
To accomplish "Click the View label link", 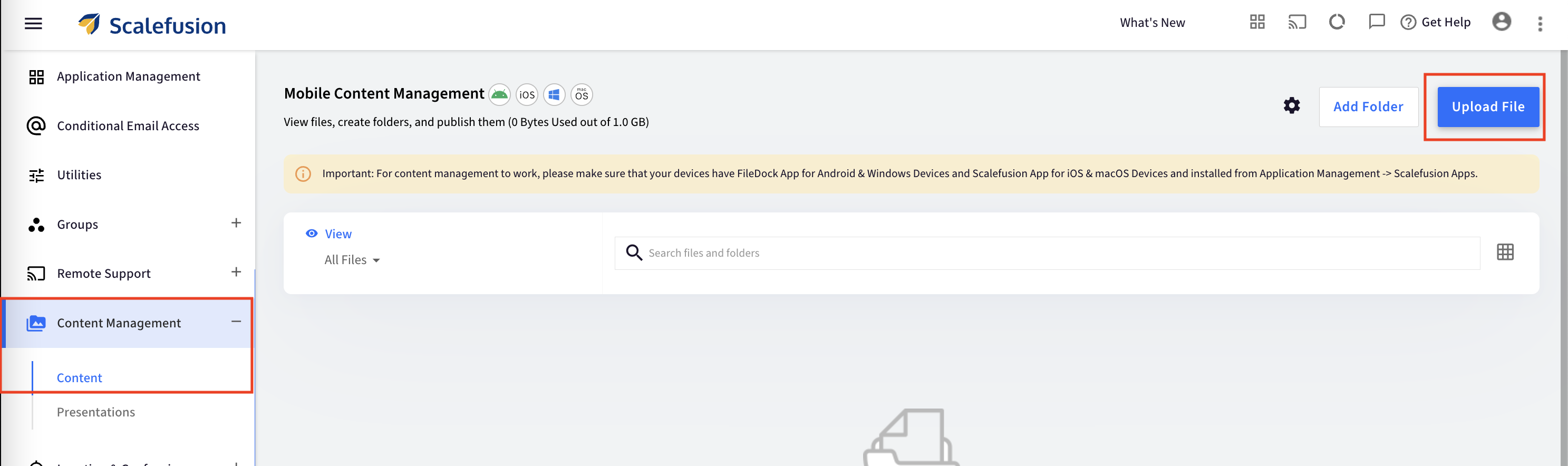I will pos(338,234).
